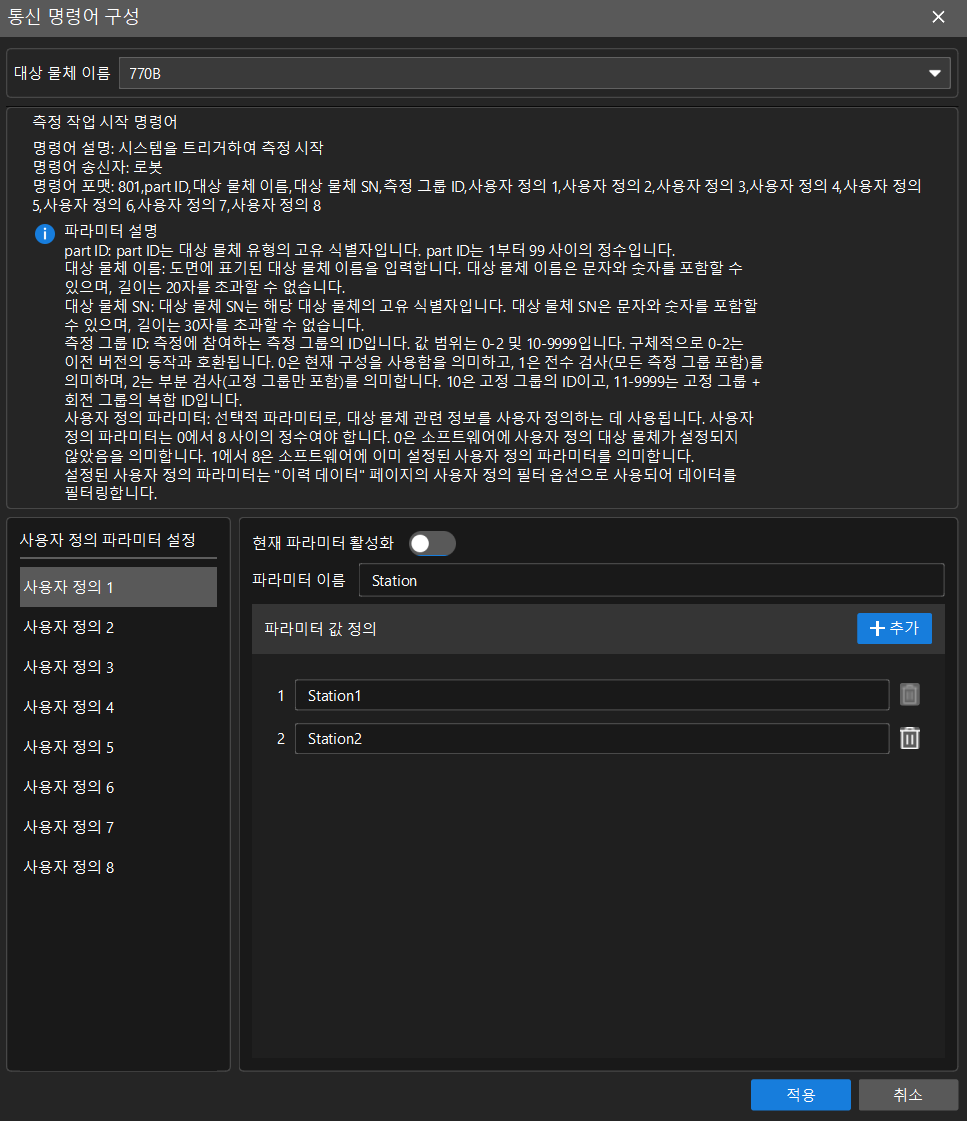Click the row number 2 label beside Station2
Viewport: 967px width, 1121px height.
pos(281,739)
